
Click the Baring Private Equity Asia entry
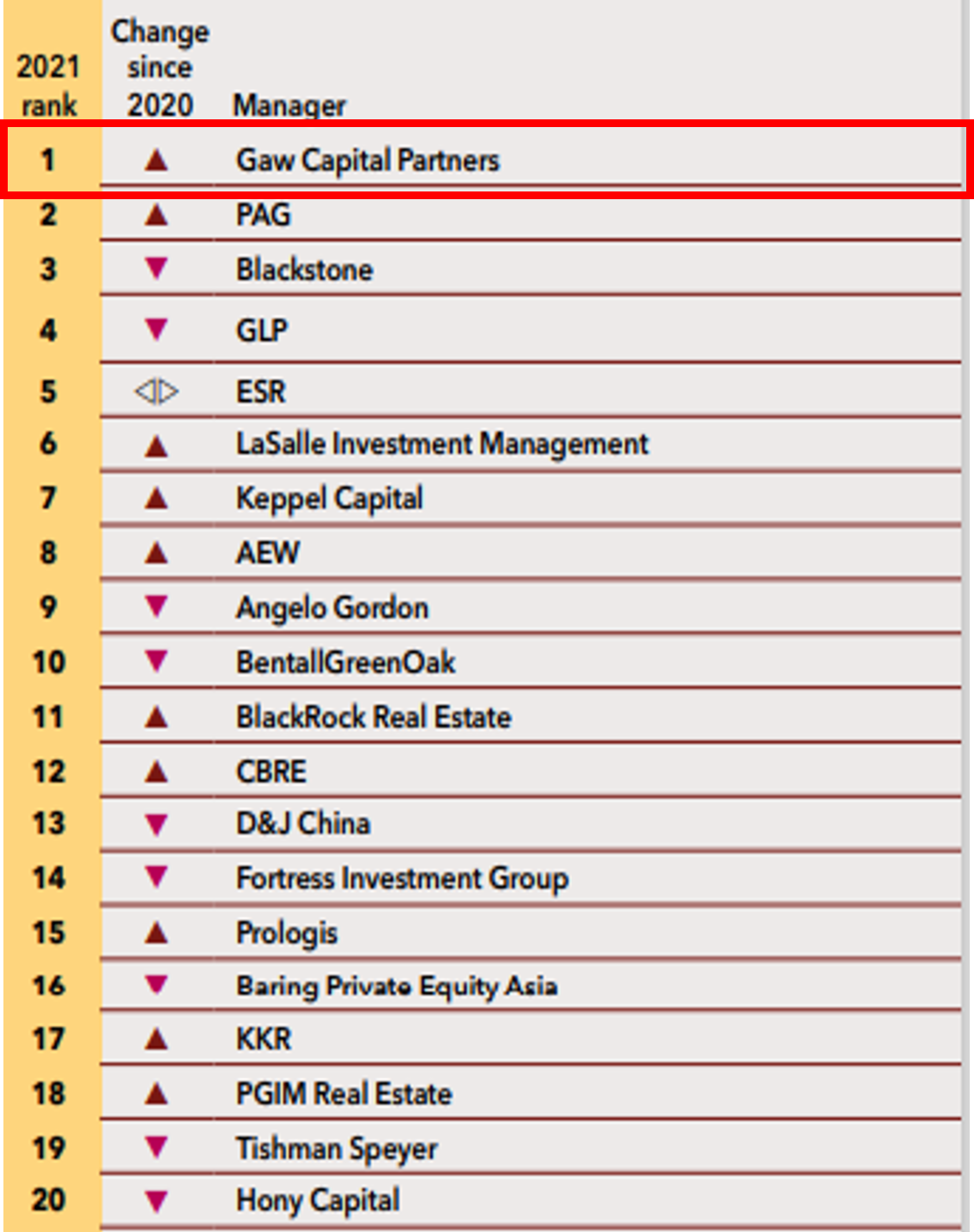(397, 986)
